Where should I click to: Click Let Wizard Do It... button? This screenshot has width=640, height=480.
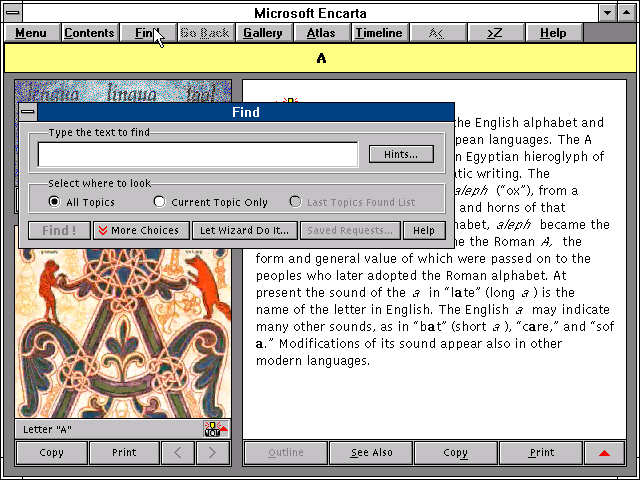tap(244, 230)
